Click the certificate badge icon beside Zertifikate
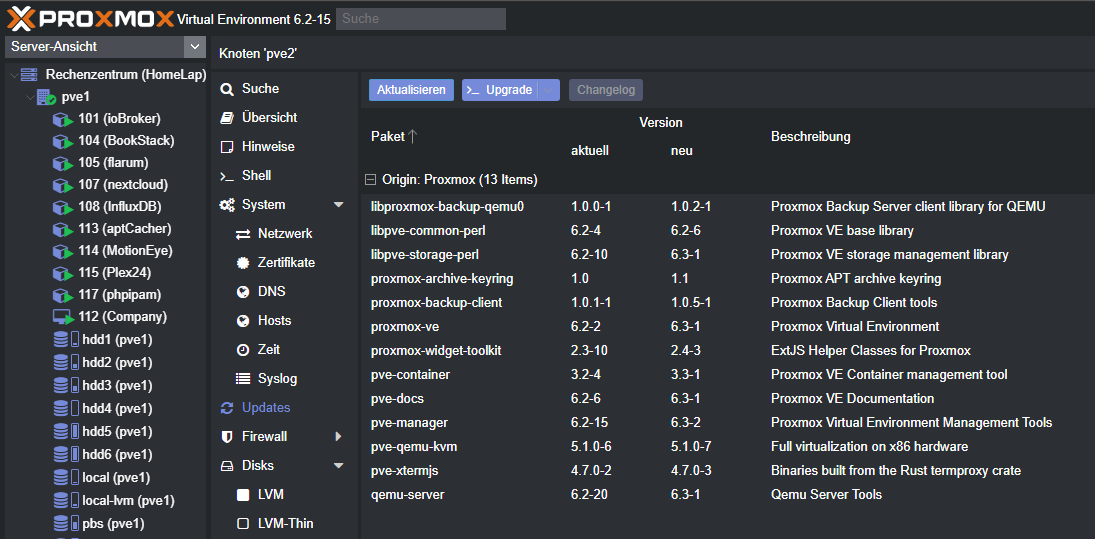The height and width of the screenshot is (539, 1095). pos(243,263)
